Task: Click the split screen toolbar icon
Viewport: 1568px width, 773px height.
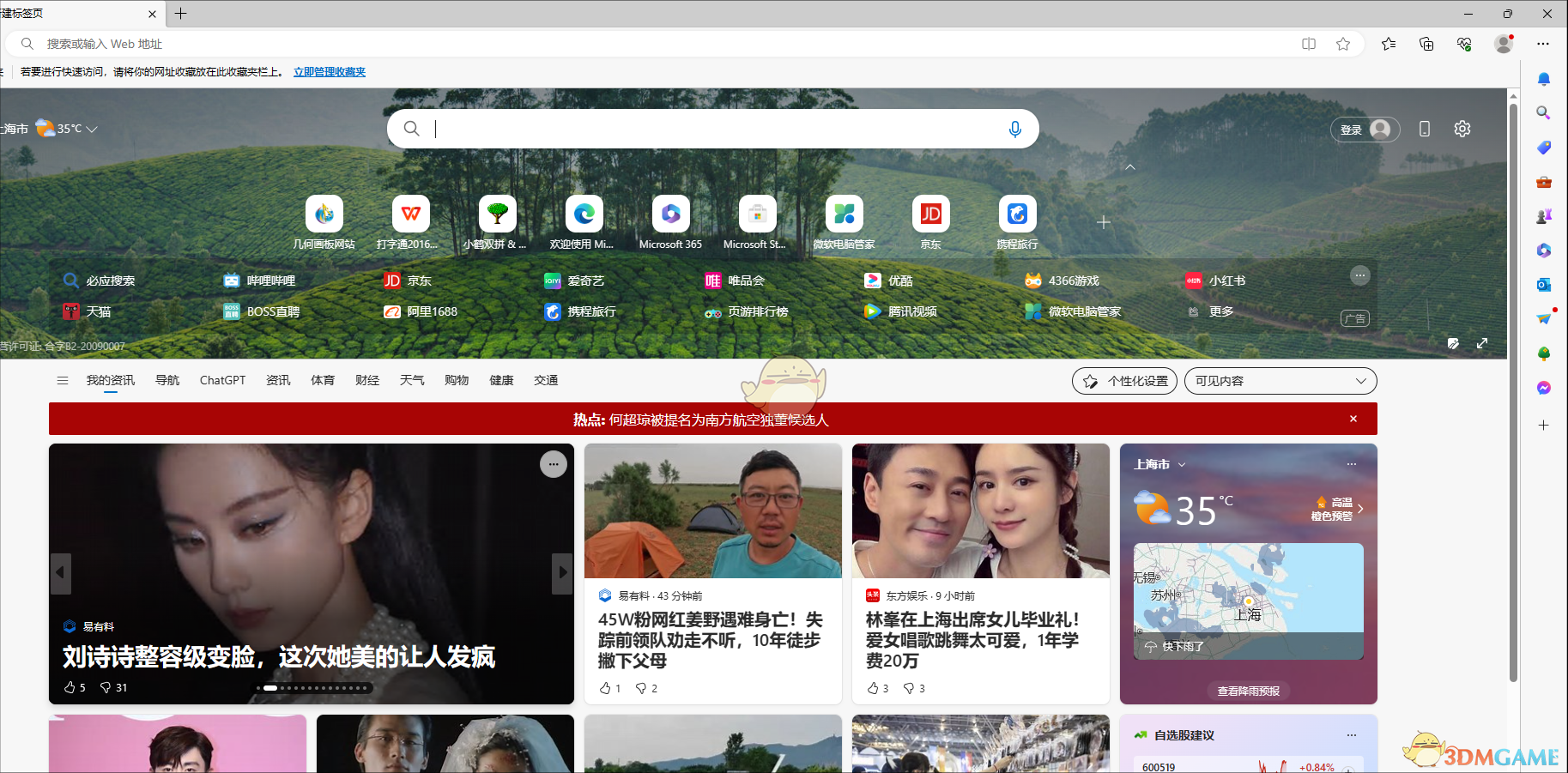Action: click(1308, 44)
